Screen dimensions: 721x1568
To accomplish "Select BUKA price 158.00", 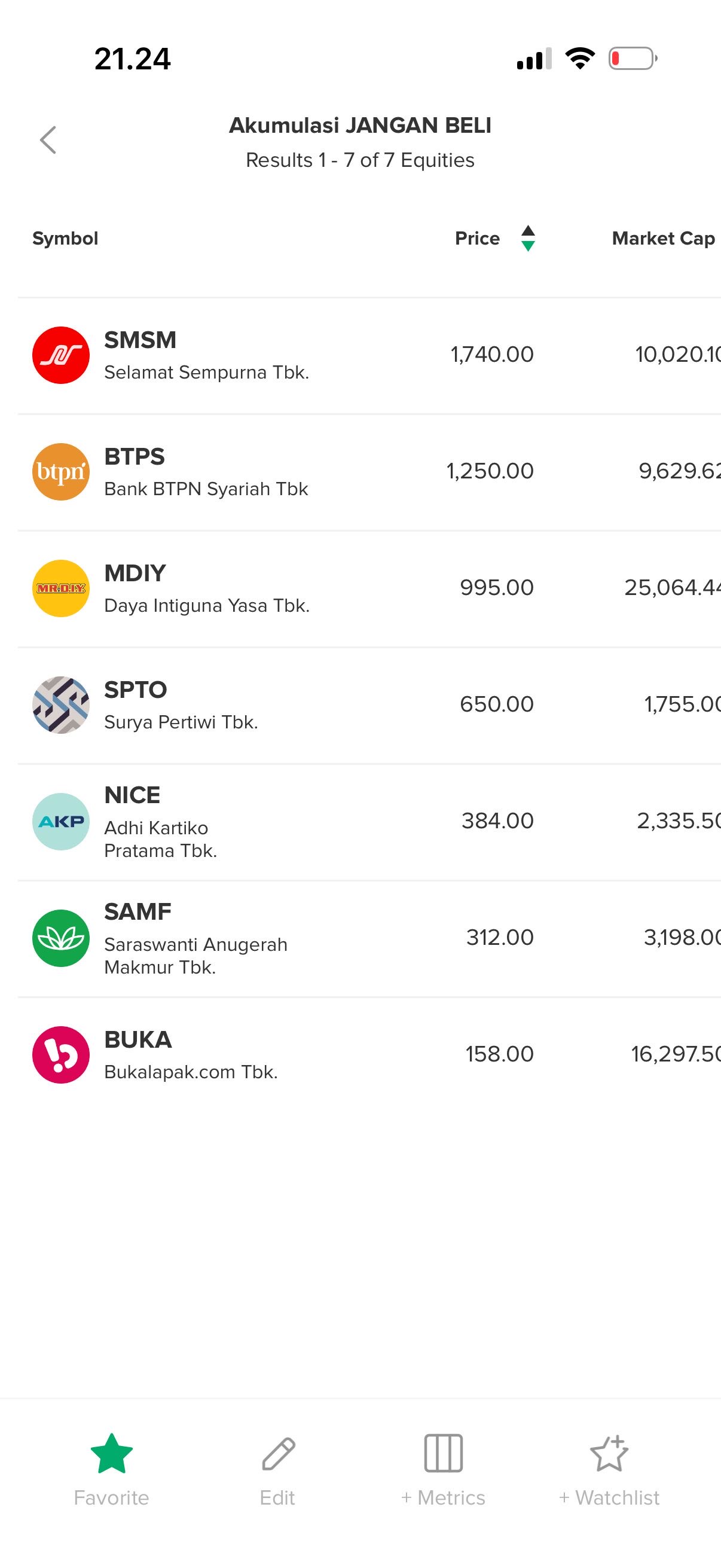I will point(499,1054).
